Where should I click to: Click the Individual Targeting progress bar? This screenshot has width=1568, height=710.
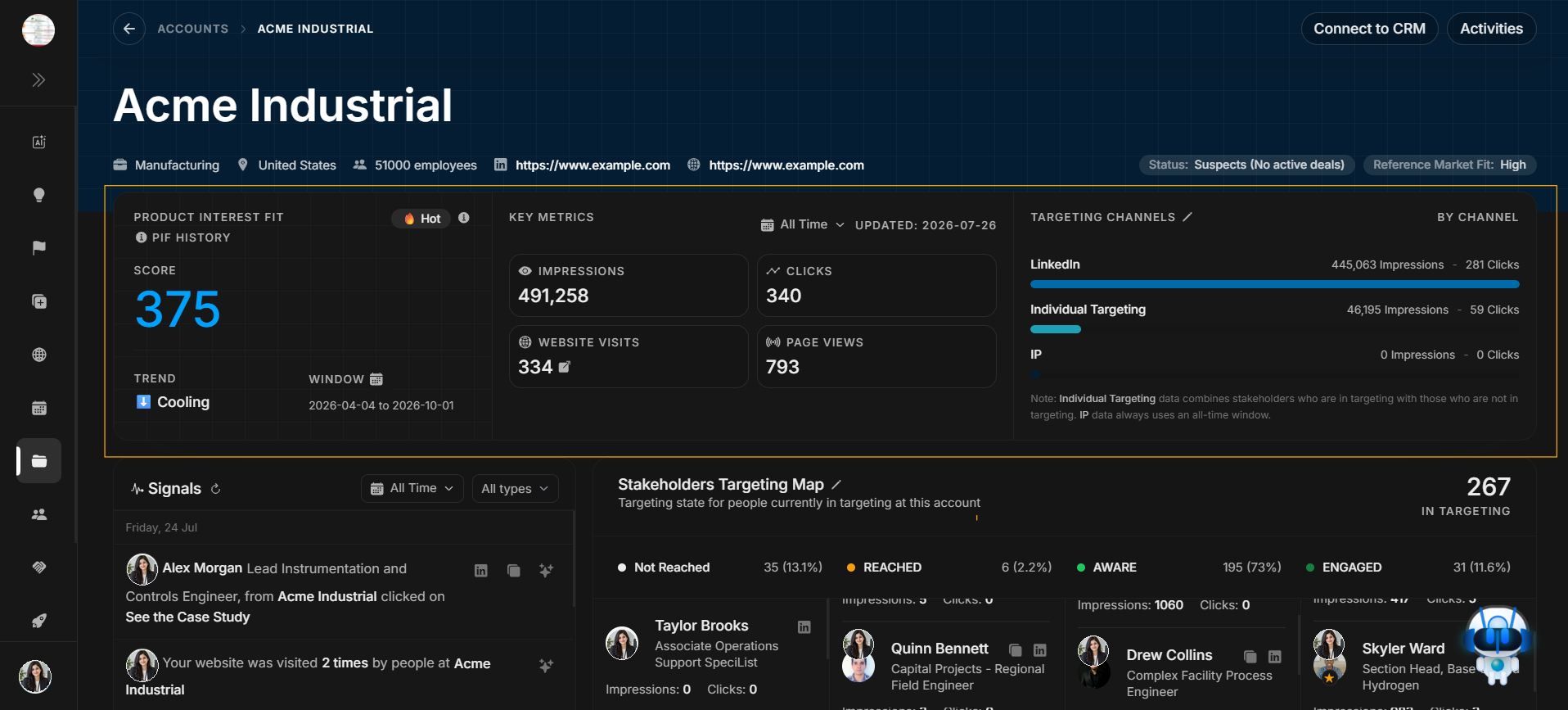pyautogui.click(x=1056, y=329)
